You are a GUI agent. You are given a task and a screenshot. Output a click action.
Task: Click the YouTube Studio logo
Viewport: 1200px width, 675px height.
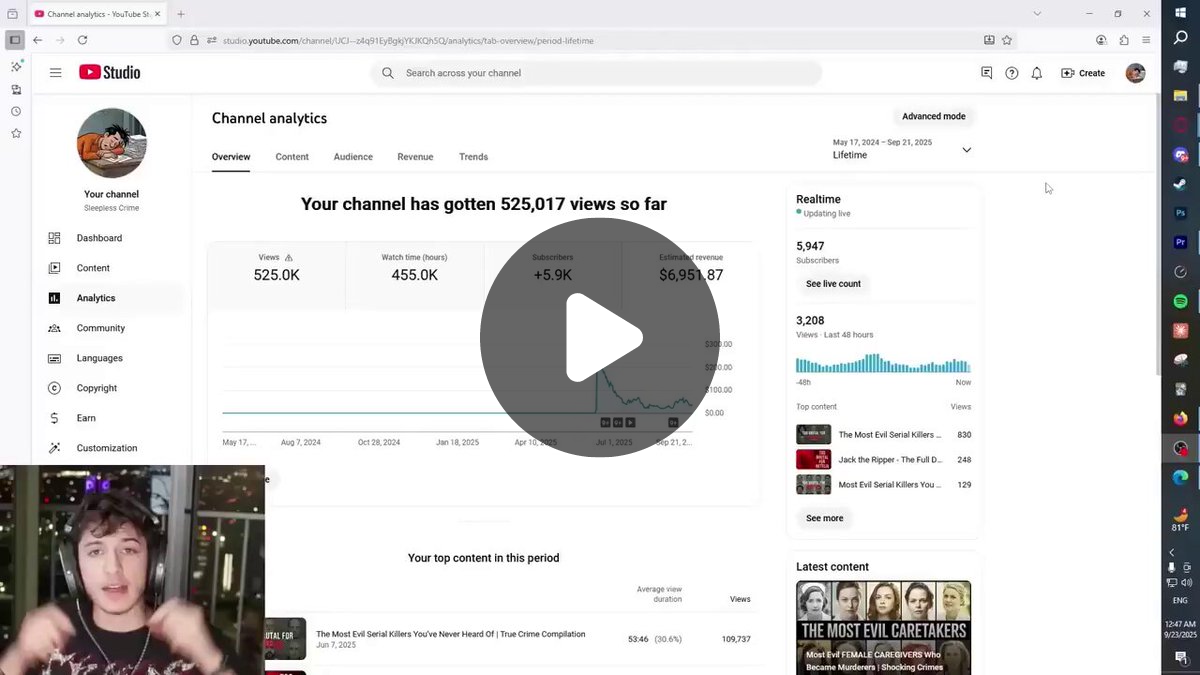tap(110, 72)
